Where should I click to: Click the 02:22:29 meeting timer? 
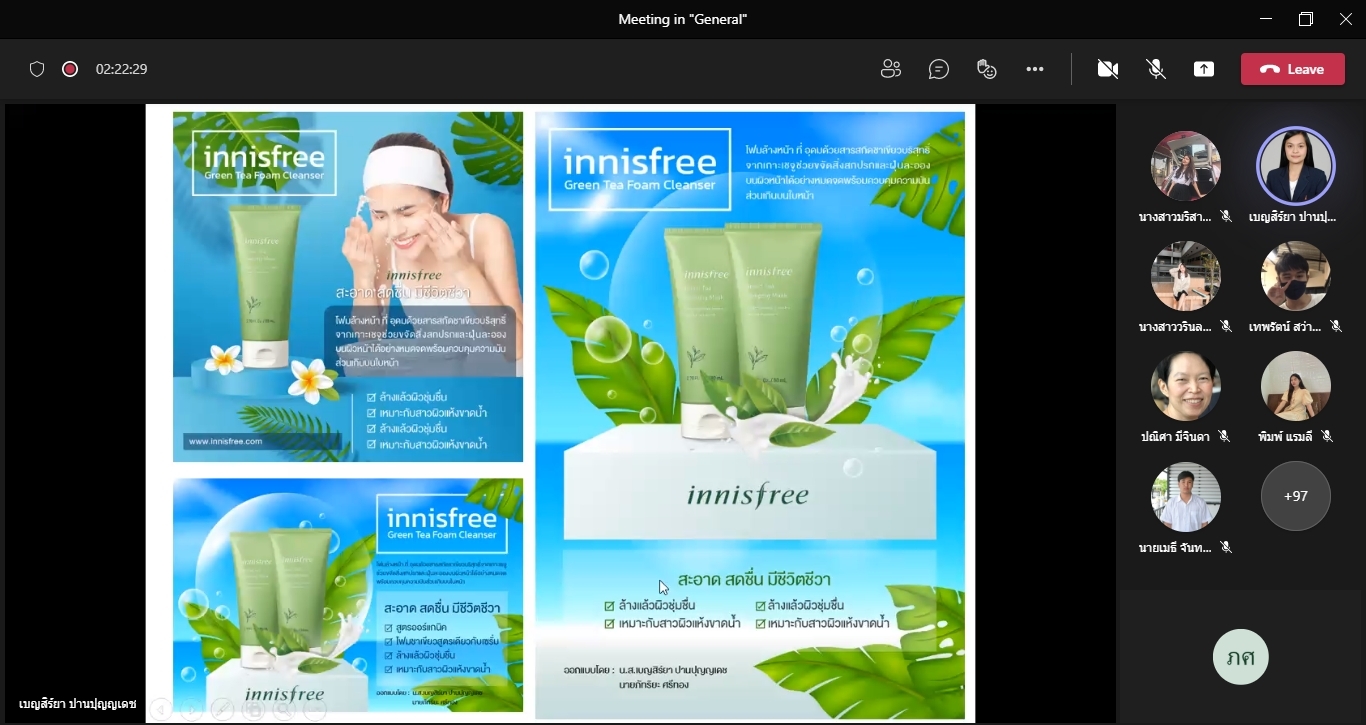pos(122,69)
